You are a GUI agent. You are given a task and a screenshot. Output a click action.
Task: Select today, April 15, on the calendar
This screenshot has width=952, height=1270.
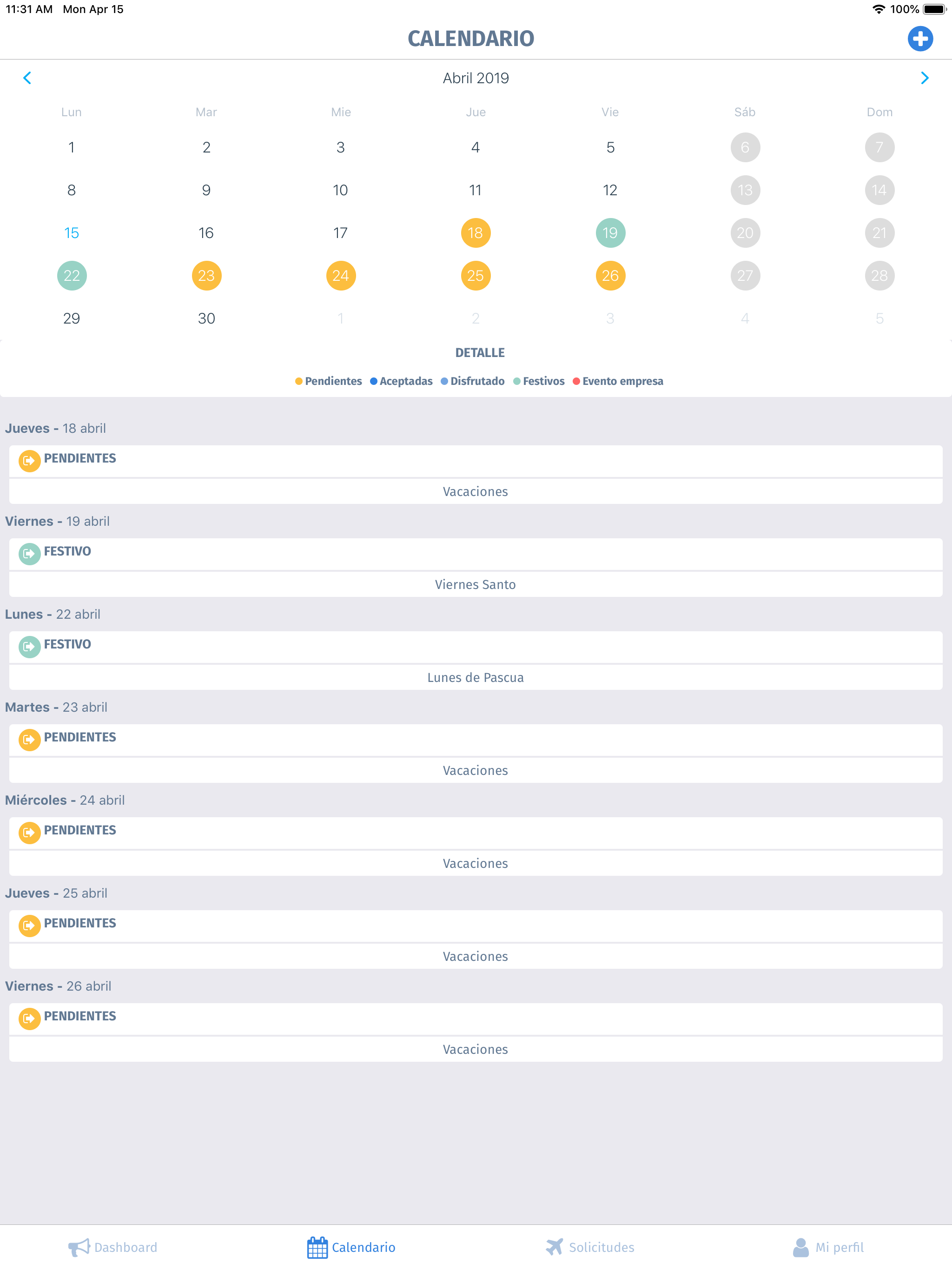tap(71, 232)
